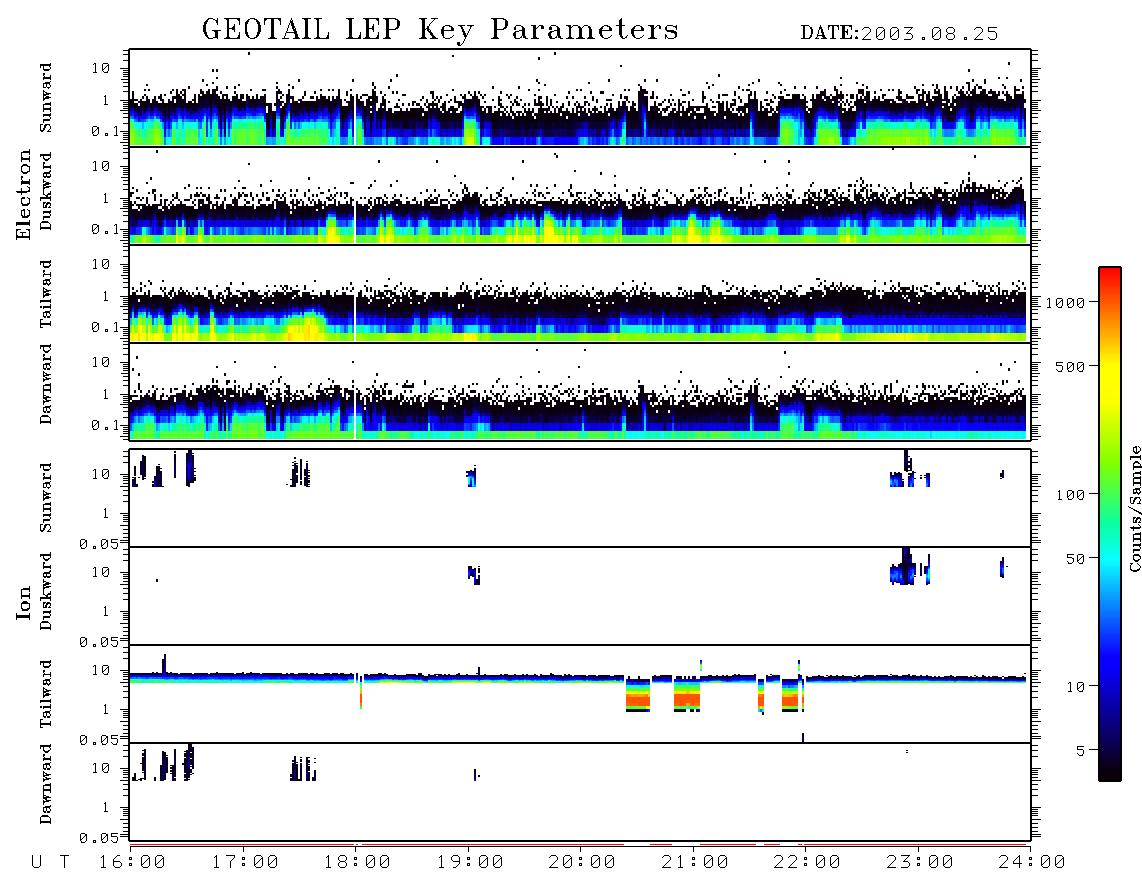This screenshot has height=880, width=1142.
Task: Click the rainbow Counts/Sample color scale bar
Action: coord(1110,524)
